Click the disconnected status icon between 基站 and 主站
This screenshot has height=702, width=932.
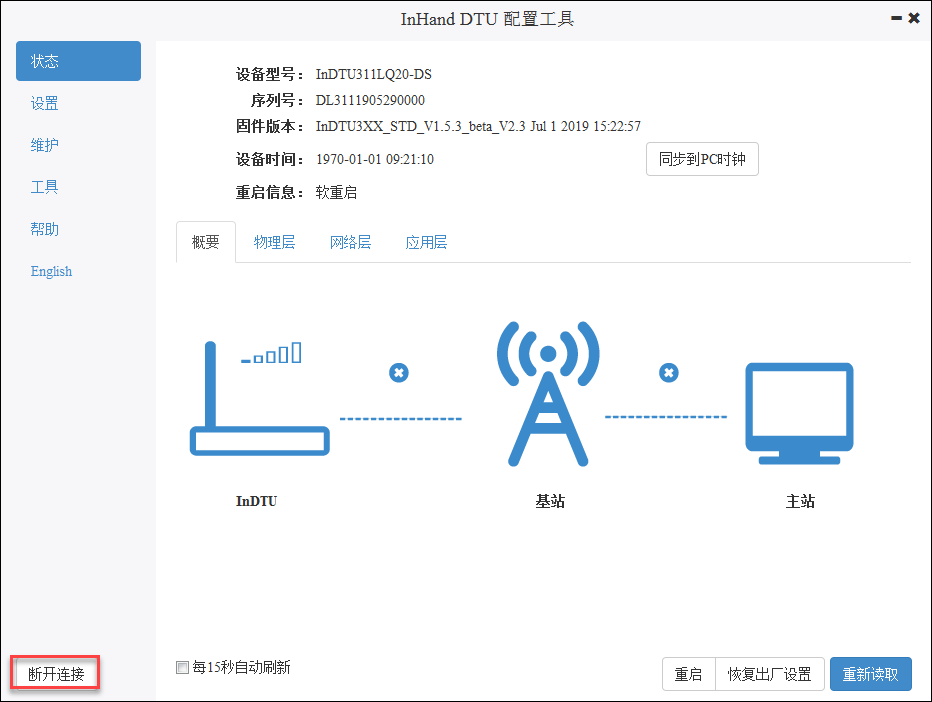[669, 373]
